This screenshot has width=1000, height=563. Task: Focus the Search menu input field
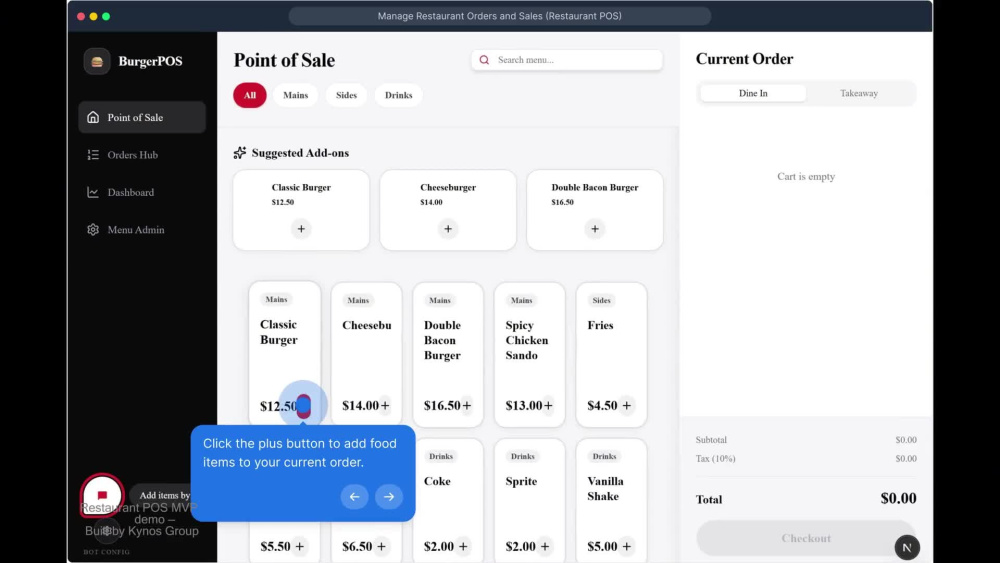pos(566,60)
